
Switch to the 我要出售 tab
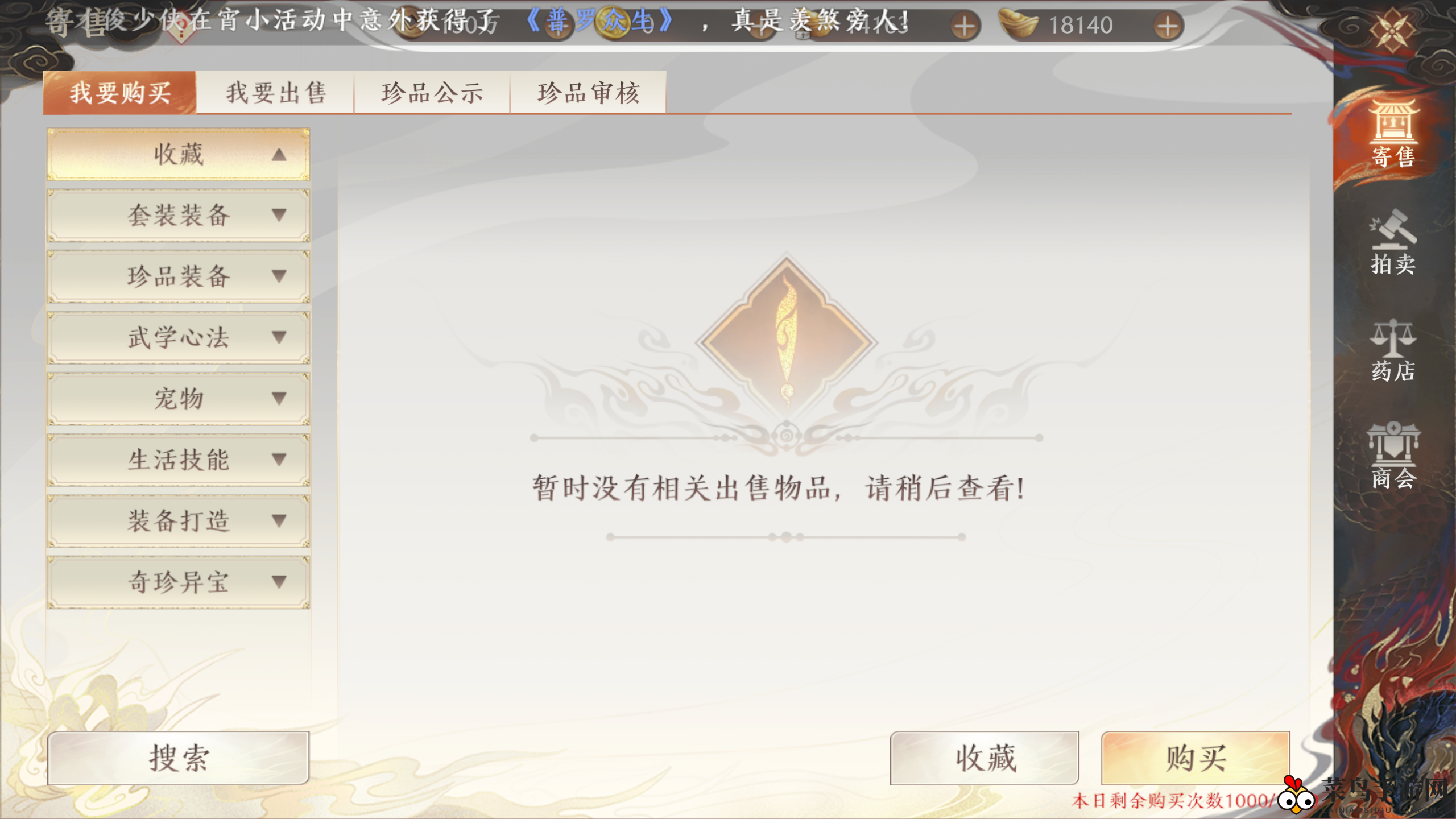click(276, 93)
